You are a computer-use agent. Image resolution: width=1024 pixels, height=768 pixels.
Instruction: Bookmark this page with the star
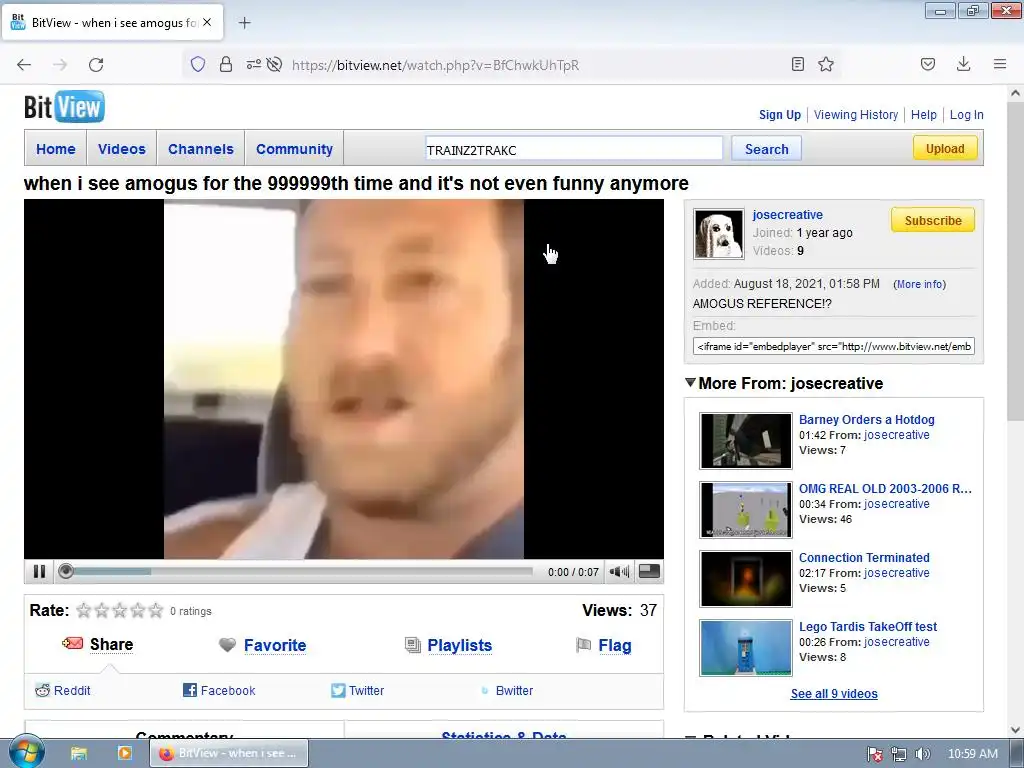point(826,64)
